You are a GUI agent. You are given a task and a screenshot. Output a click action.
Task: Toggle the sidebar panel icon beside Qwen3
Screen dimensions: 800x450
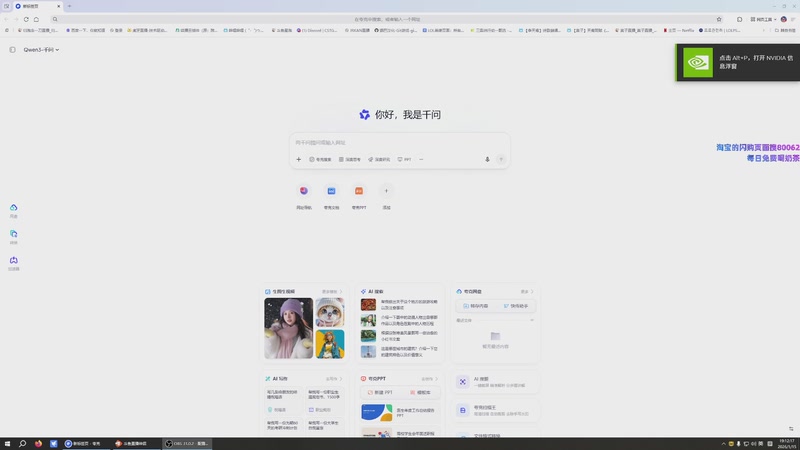pyautogui.click(x=12, y=49)
